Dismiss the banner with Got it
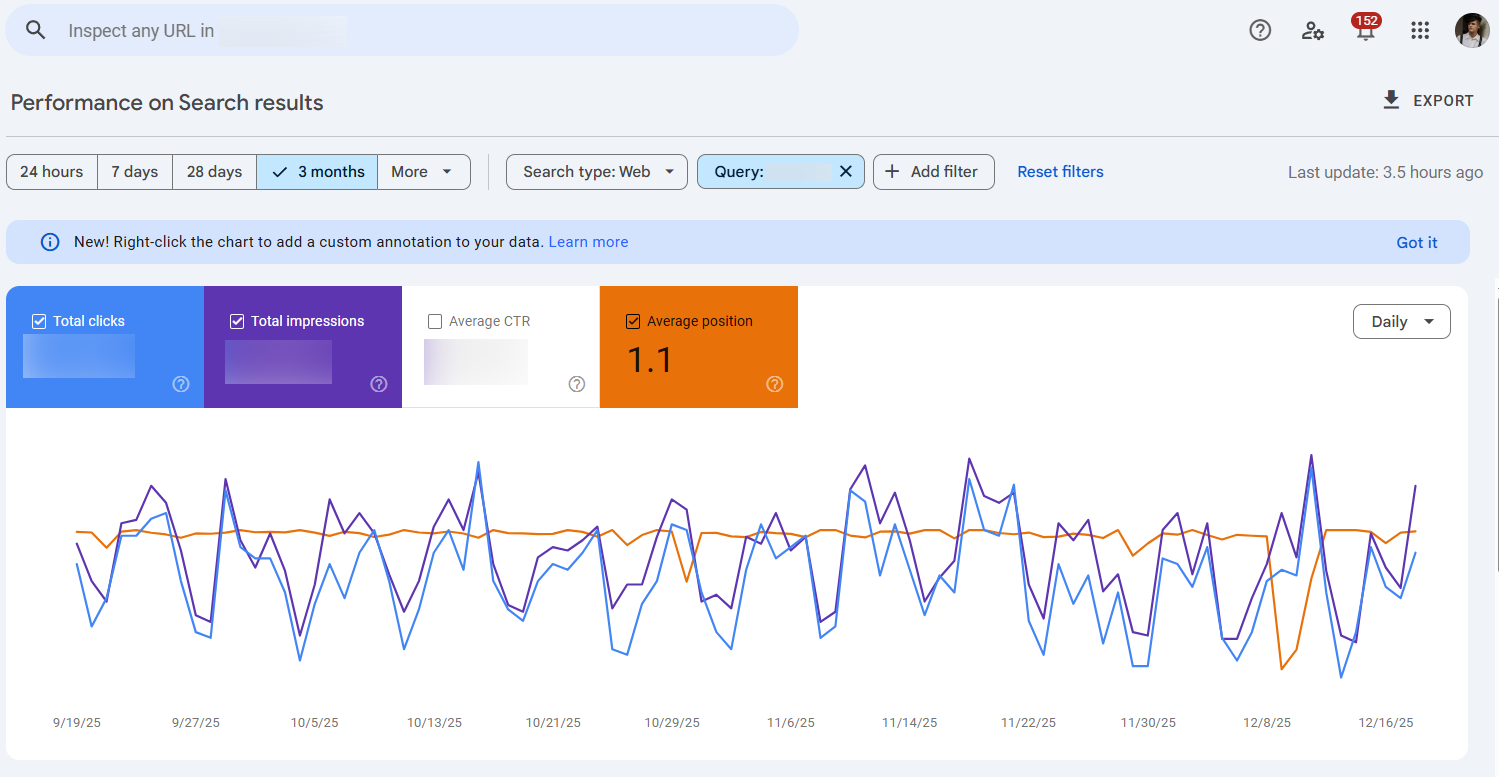 point(1417,242)
